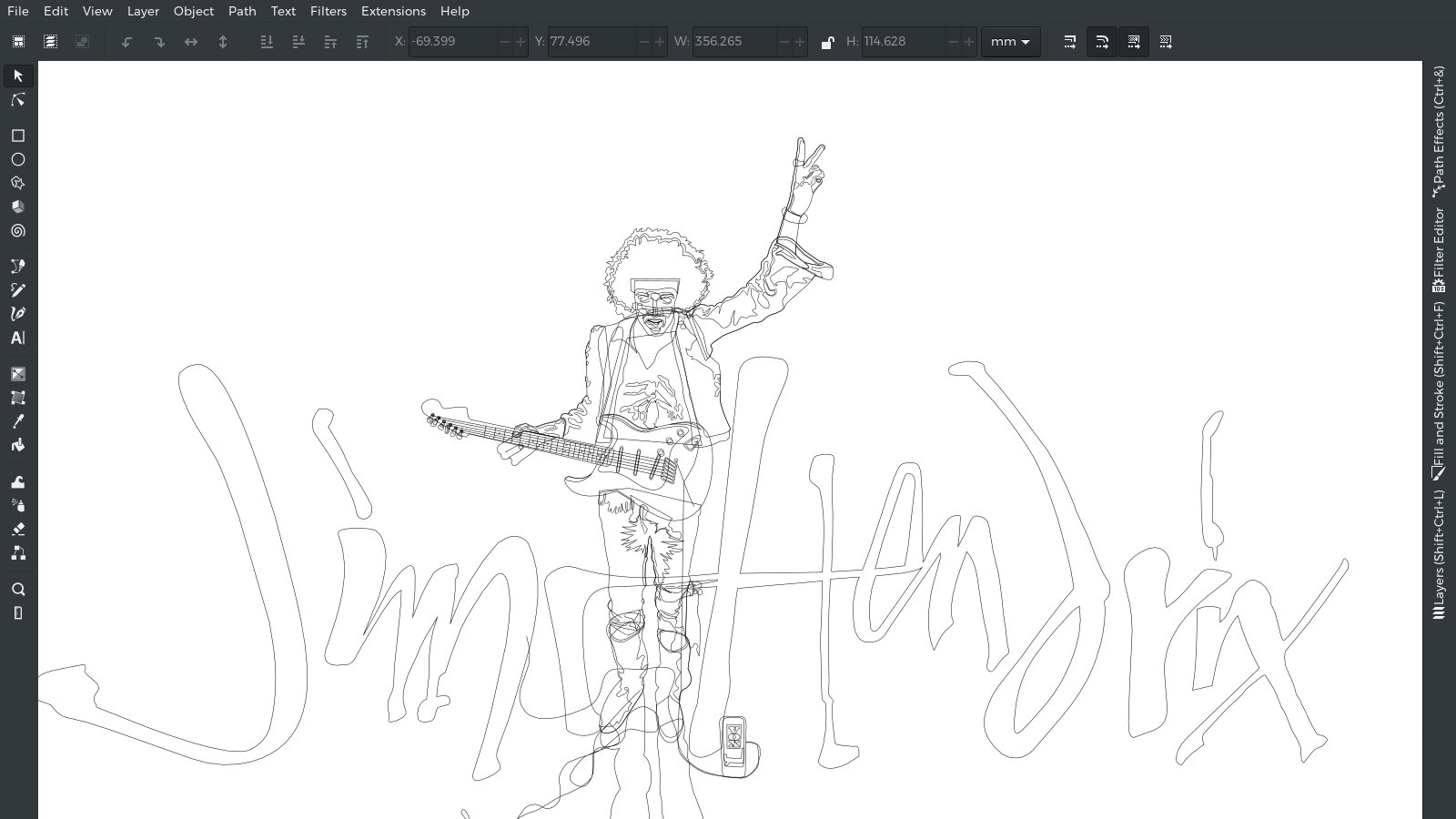Image resolution: width=1456 pixels, height=819 pixels.
Task: Flip the selection horizontally
Action: pyautogui.click(x=191, y=41)
